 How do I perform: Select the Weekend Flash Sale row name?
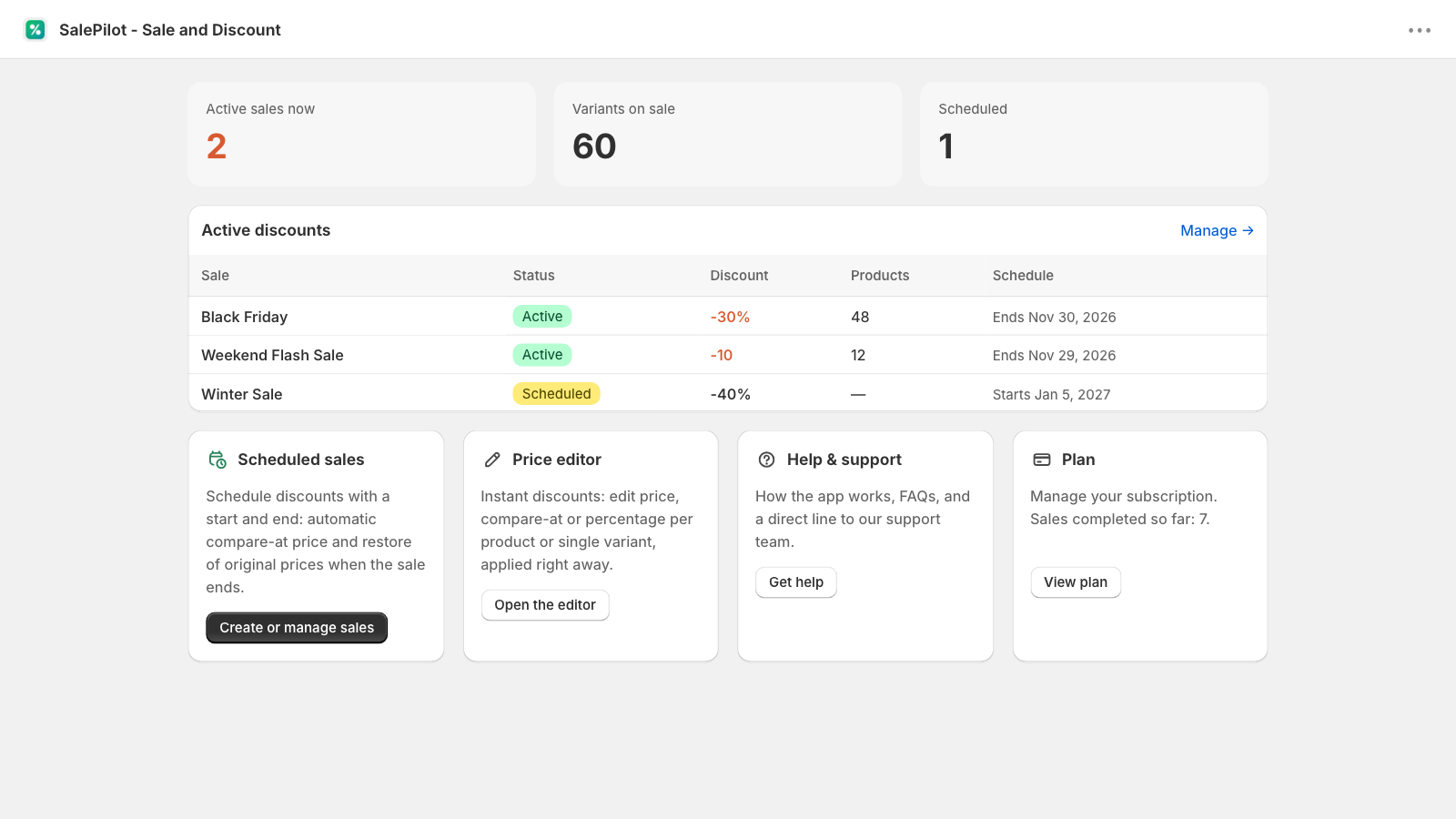click(x=272, y=355)
